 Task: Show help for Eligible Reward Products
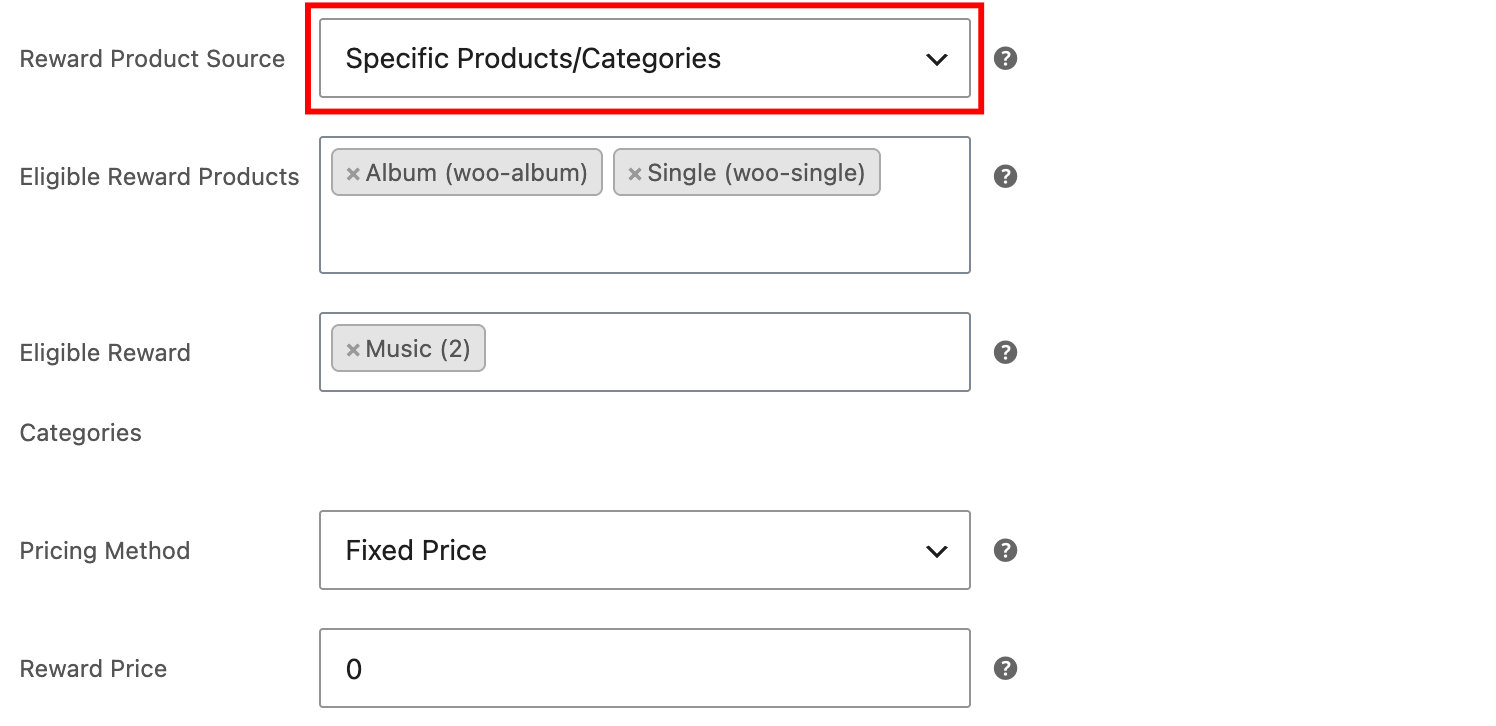[1006, 176]
